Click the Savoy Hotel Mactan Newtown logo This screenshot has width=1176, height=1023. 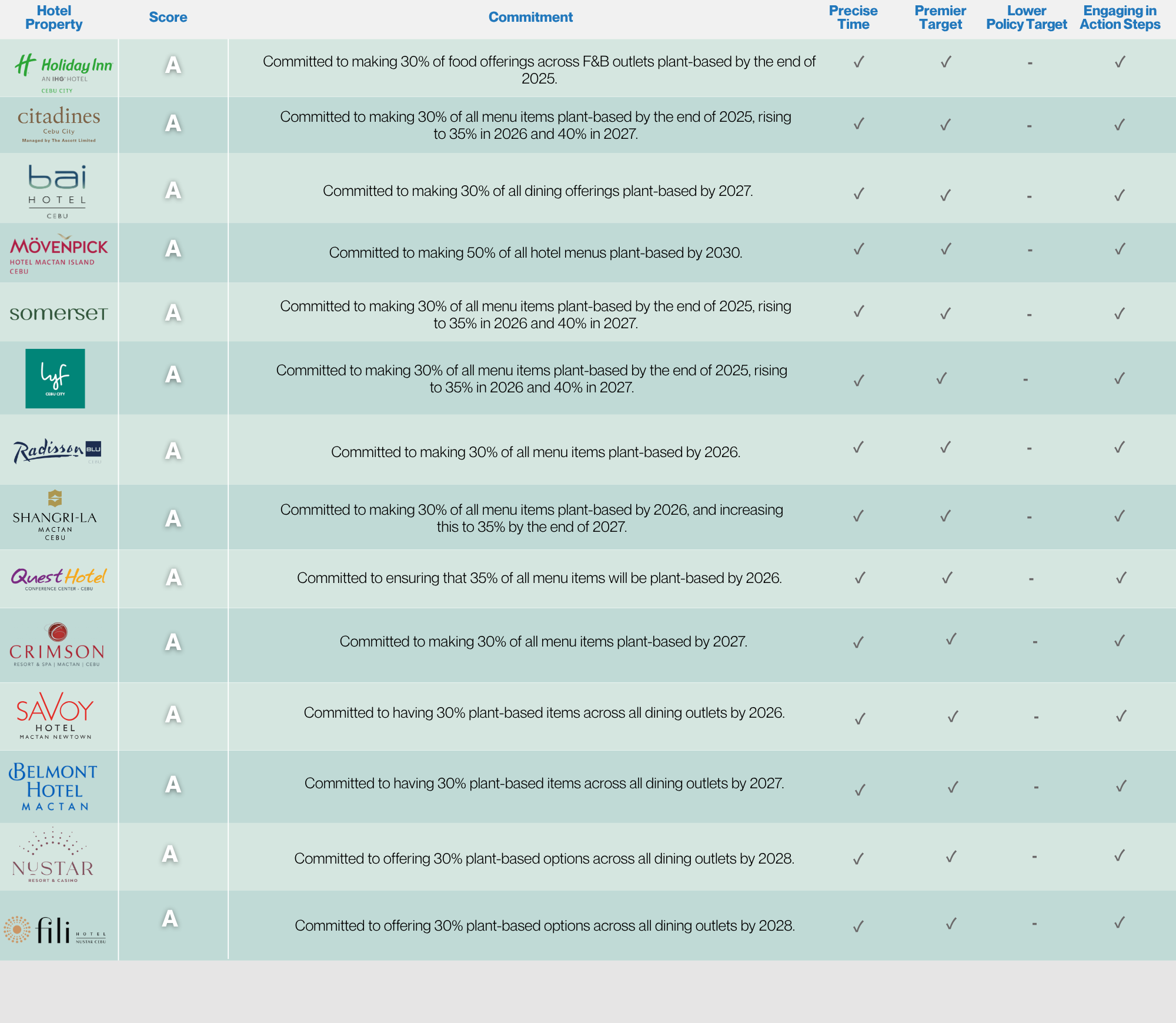55,715
